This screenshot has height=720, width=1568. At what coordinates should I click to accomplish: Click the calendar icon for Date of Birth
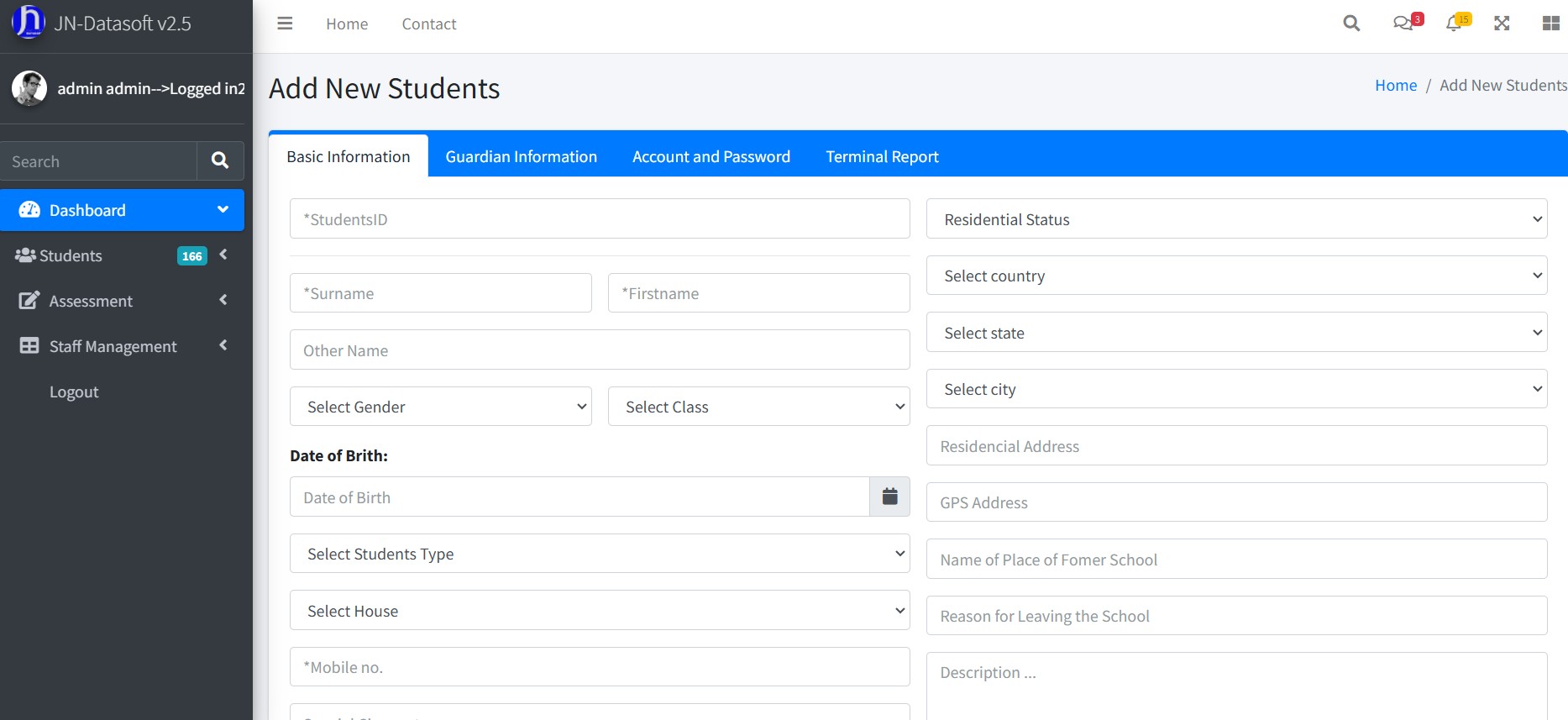(889, 497)
